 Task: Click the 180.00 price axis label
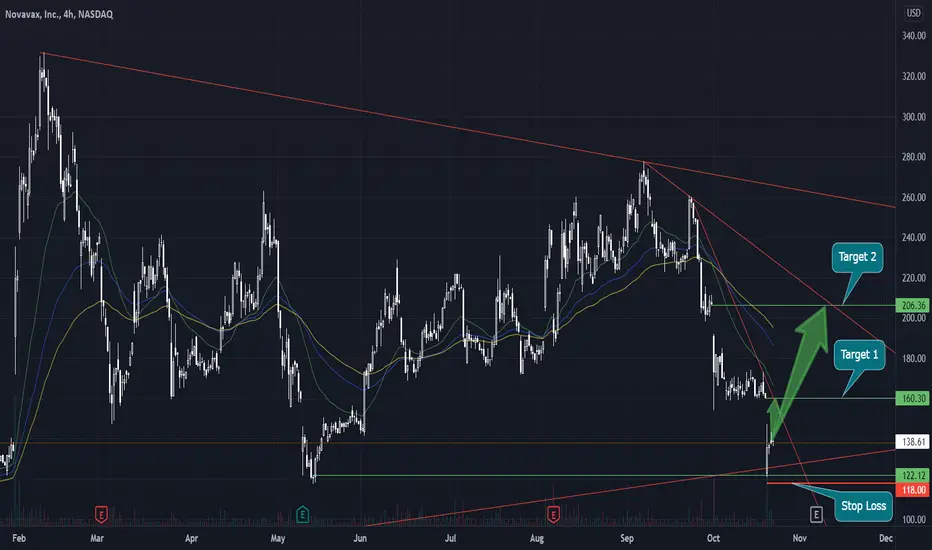coord(914,359)
